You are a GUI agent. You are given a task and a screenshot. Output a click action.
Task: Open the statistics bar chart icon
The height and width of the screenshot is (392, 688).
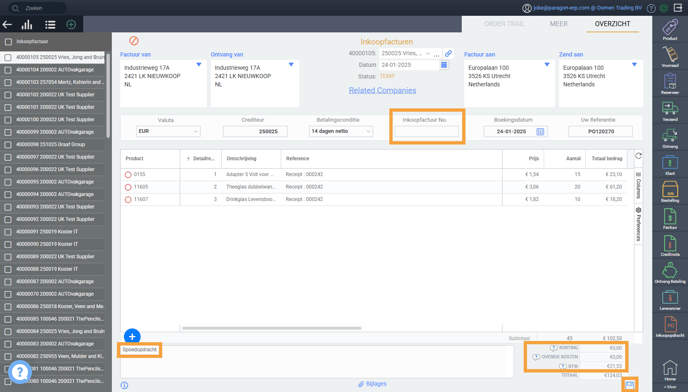[27, 25]
